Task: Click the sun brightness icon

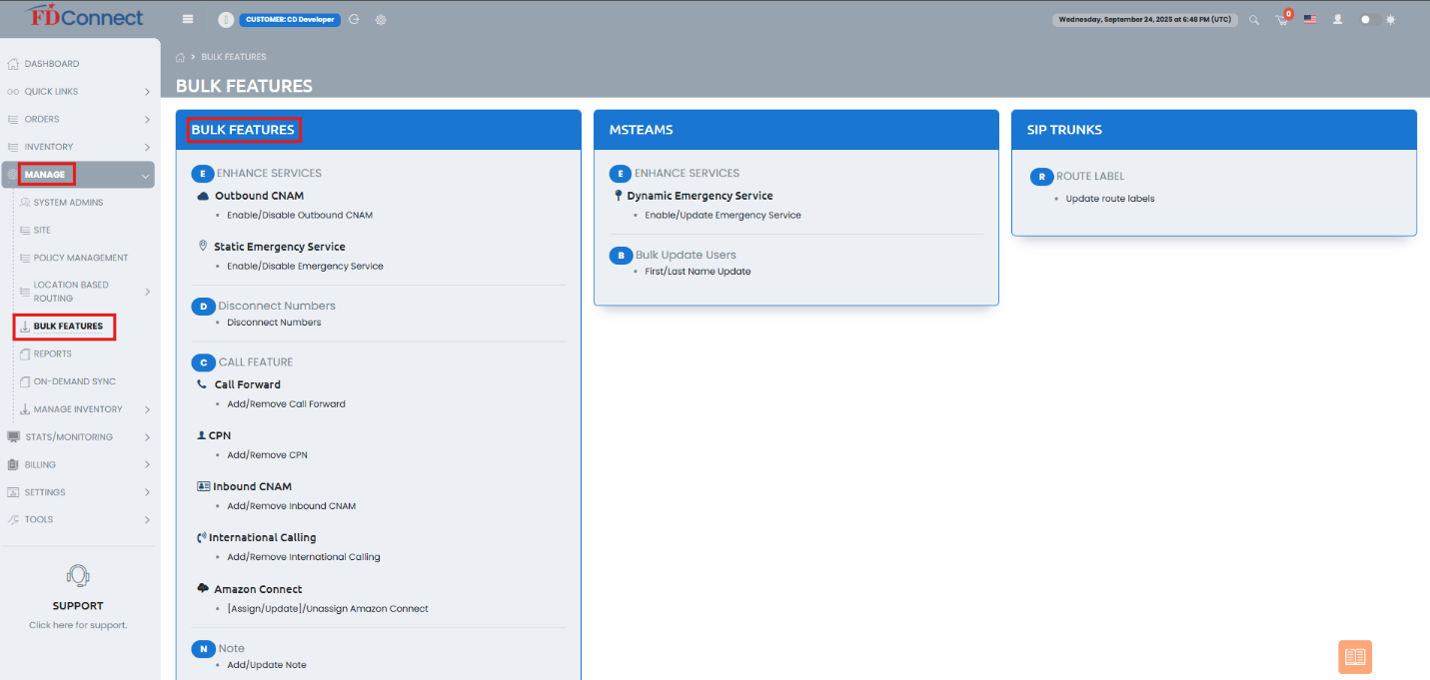Action: point(1390,19)
